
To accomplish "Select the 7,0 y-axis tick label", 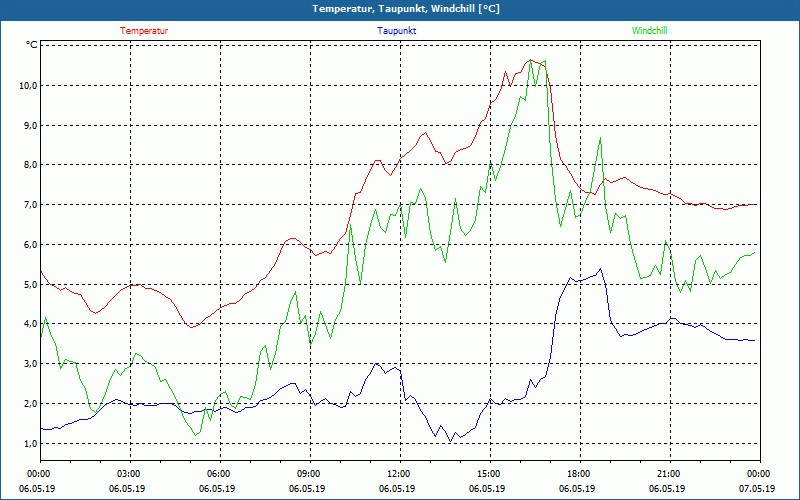I will 30,204.
